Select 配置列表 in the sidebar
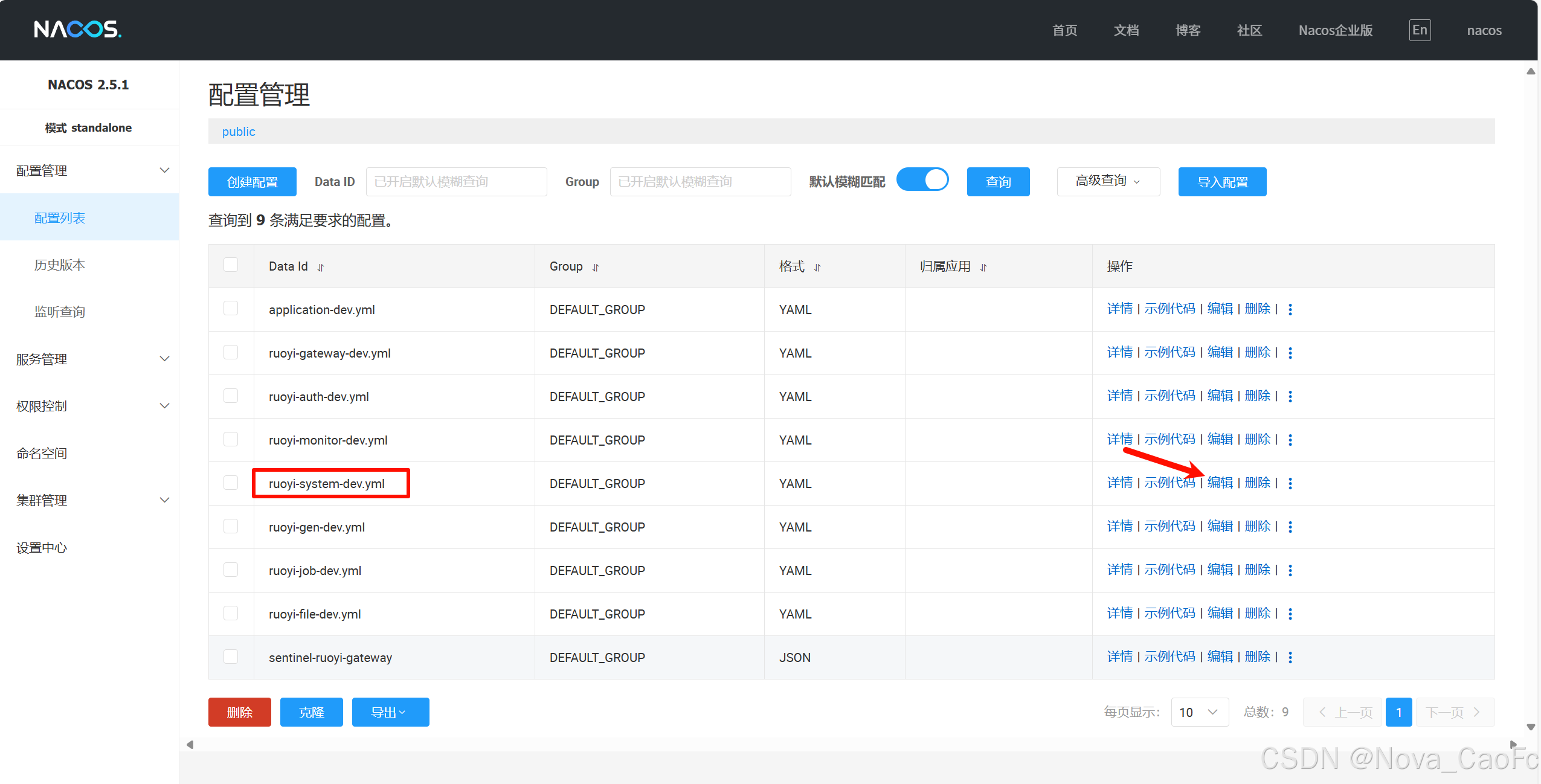 click(x=89, y=217)
